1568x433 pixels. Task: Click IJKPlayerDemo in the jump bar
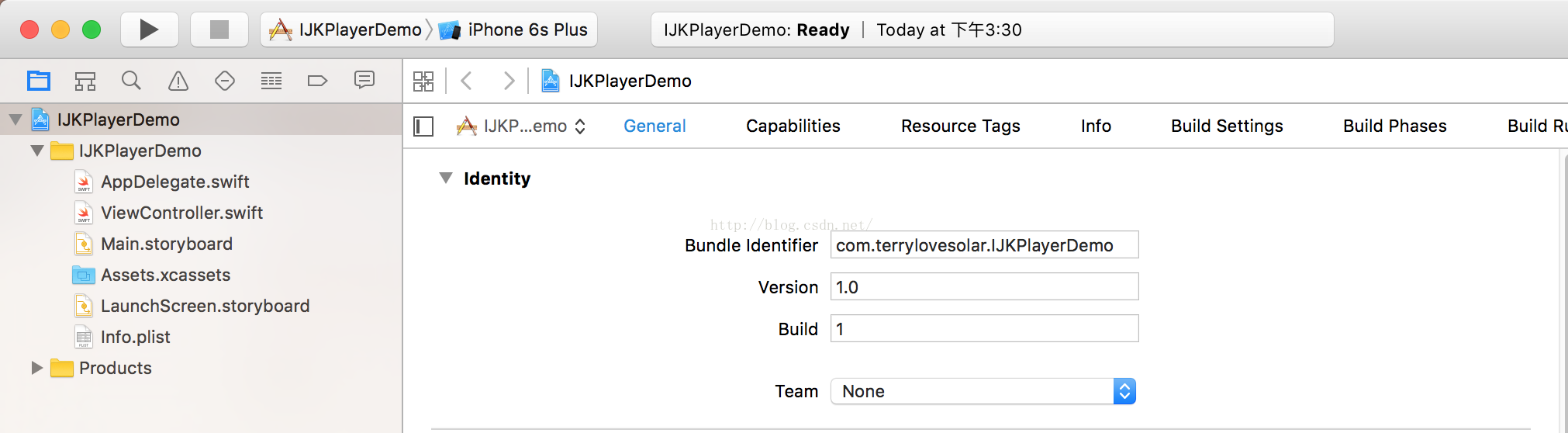(x=616, y=81)
